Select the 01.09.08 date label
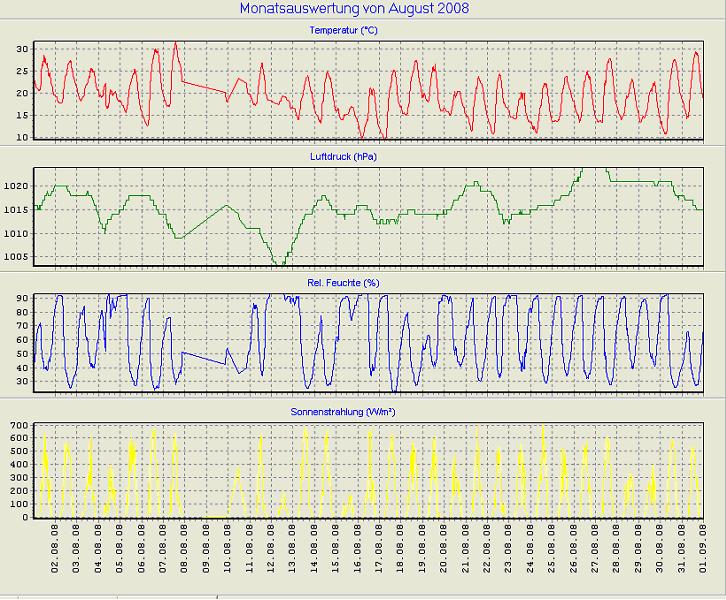The width and height of the screenshot is (726, 600). pyautogui.click(x=704, y=548)
